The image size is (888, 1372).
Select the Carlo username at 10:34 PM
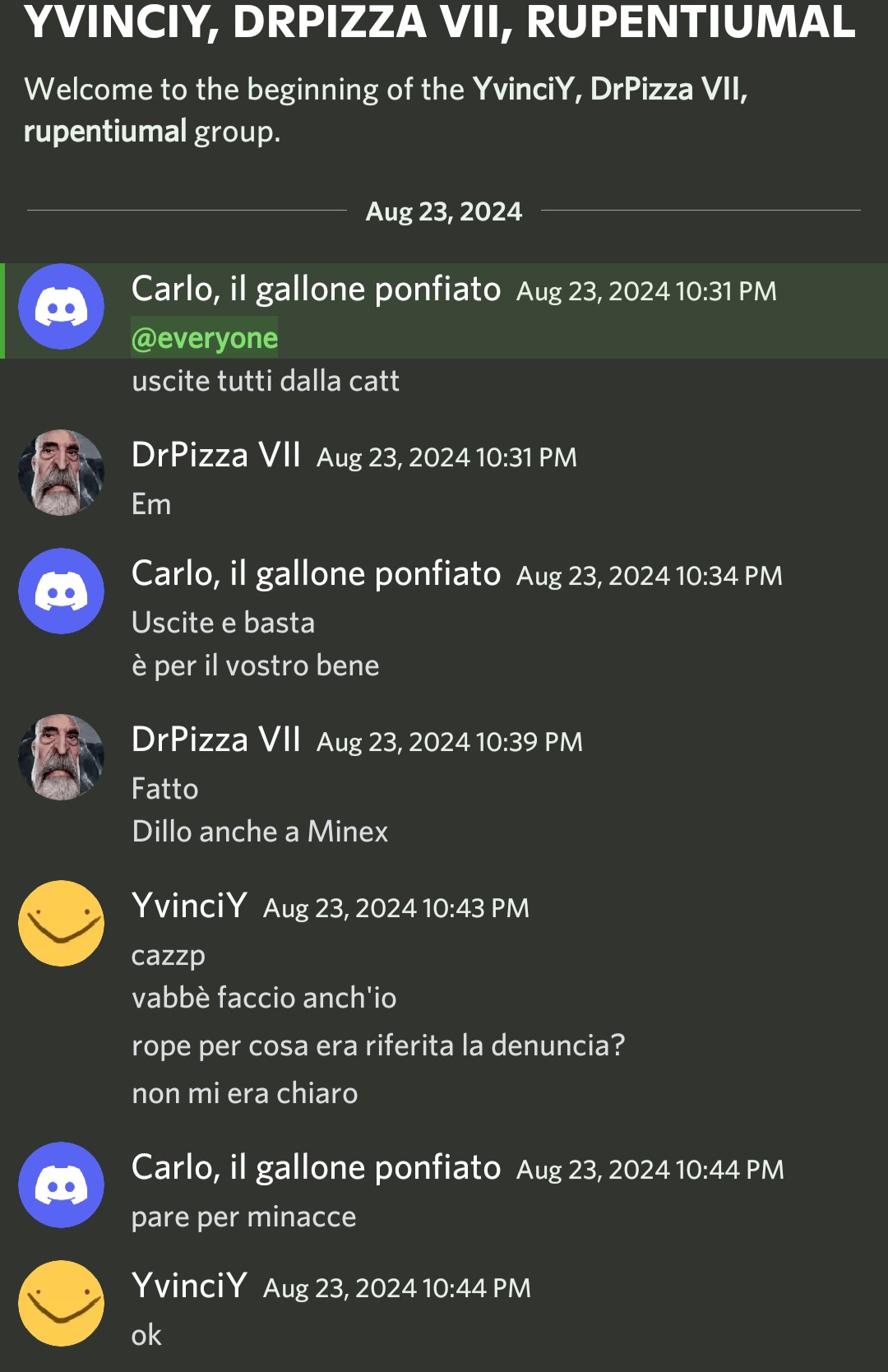pyautogui.click(x=316, y=573)
